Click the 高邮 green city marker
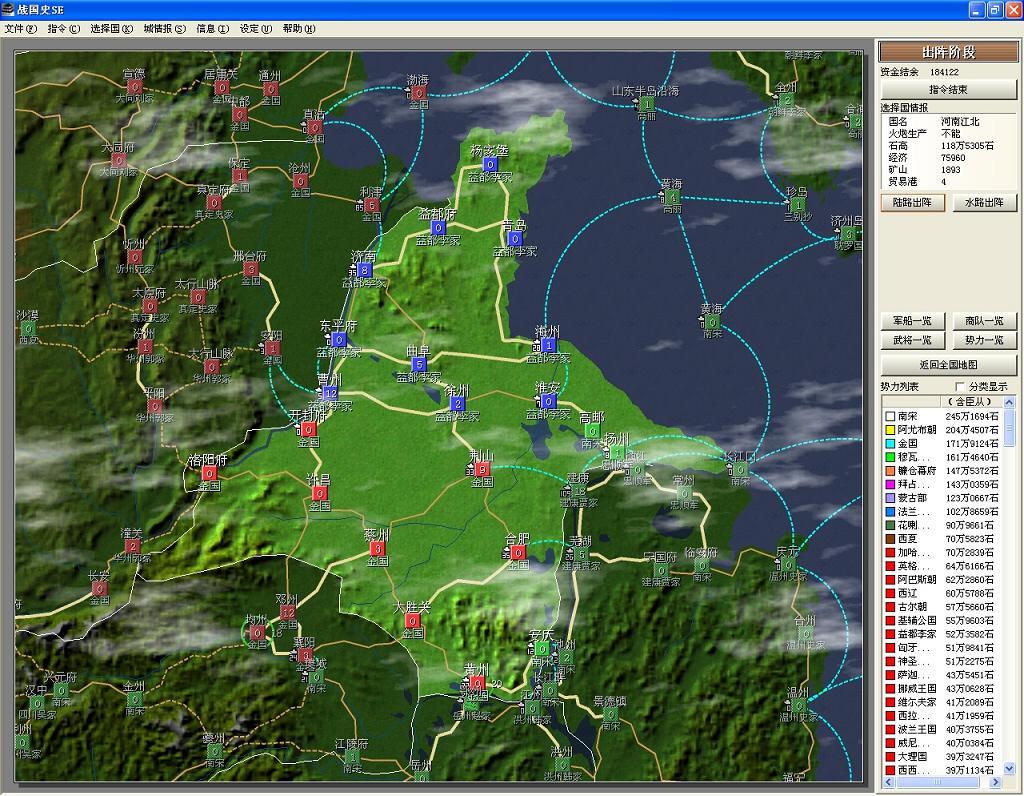 (592, 431)
